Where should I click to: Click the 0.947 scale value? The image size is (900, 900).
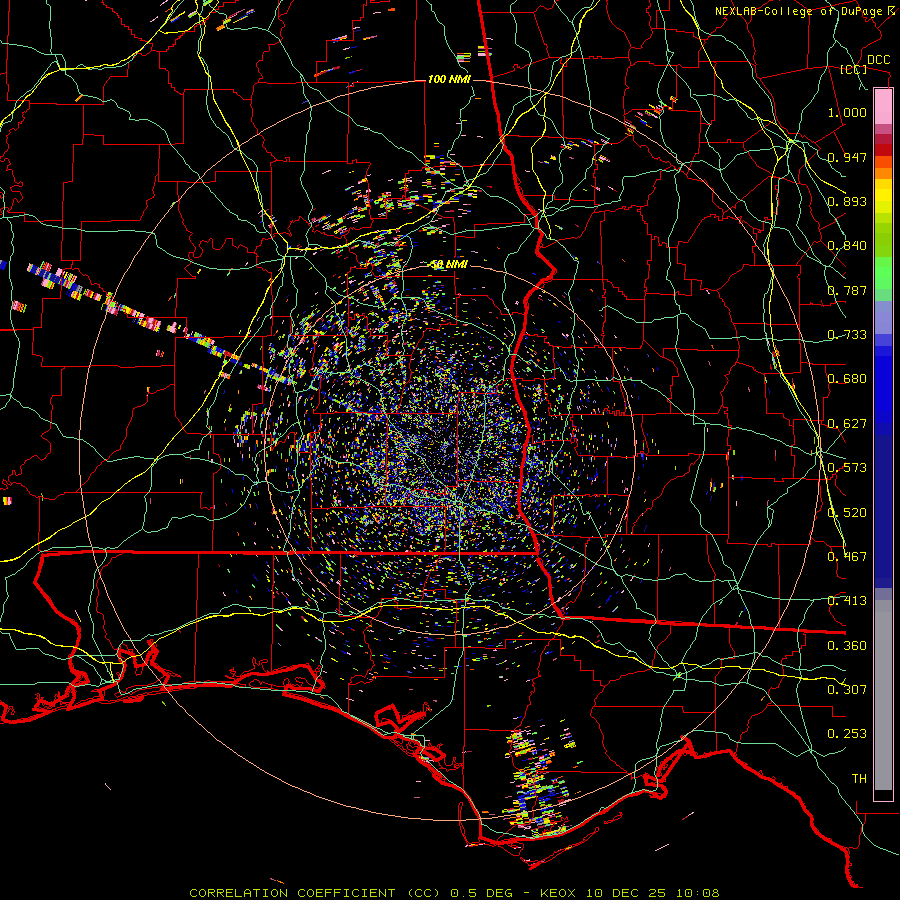click(847, 157)
